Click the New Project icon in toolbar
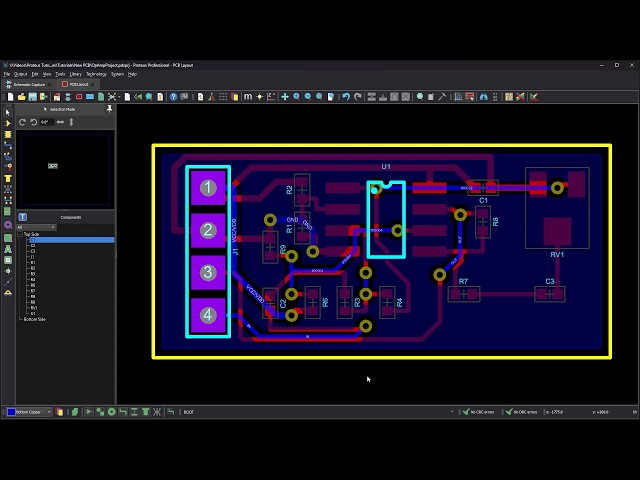 [x=10, y=97]
